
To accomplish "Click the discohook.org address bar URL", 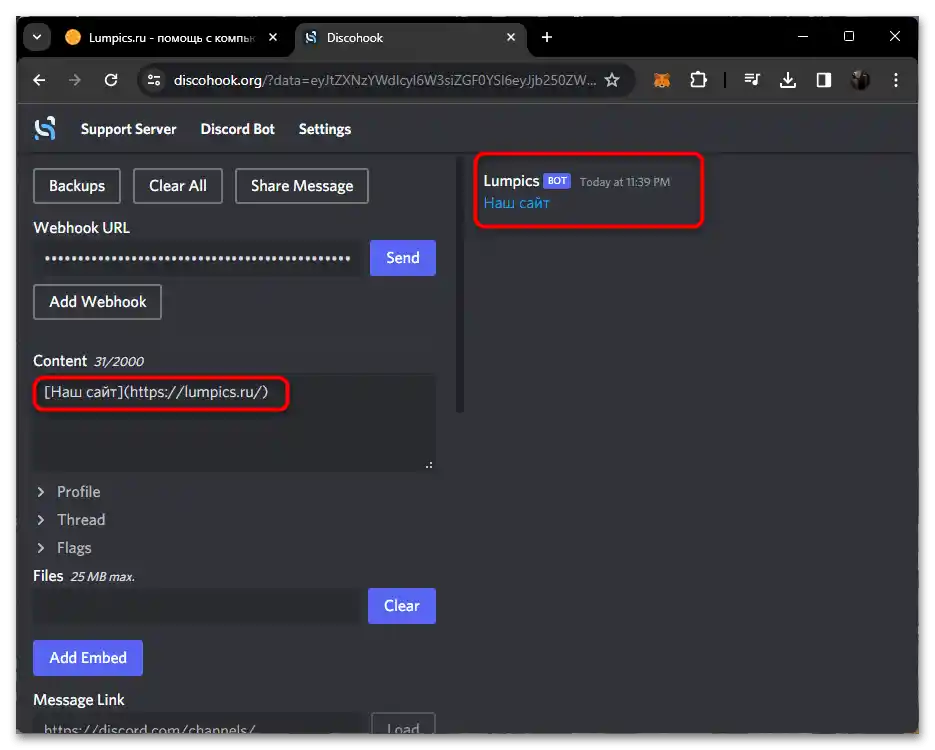I will (x=385, y=80).
